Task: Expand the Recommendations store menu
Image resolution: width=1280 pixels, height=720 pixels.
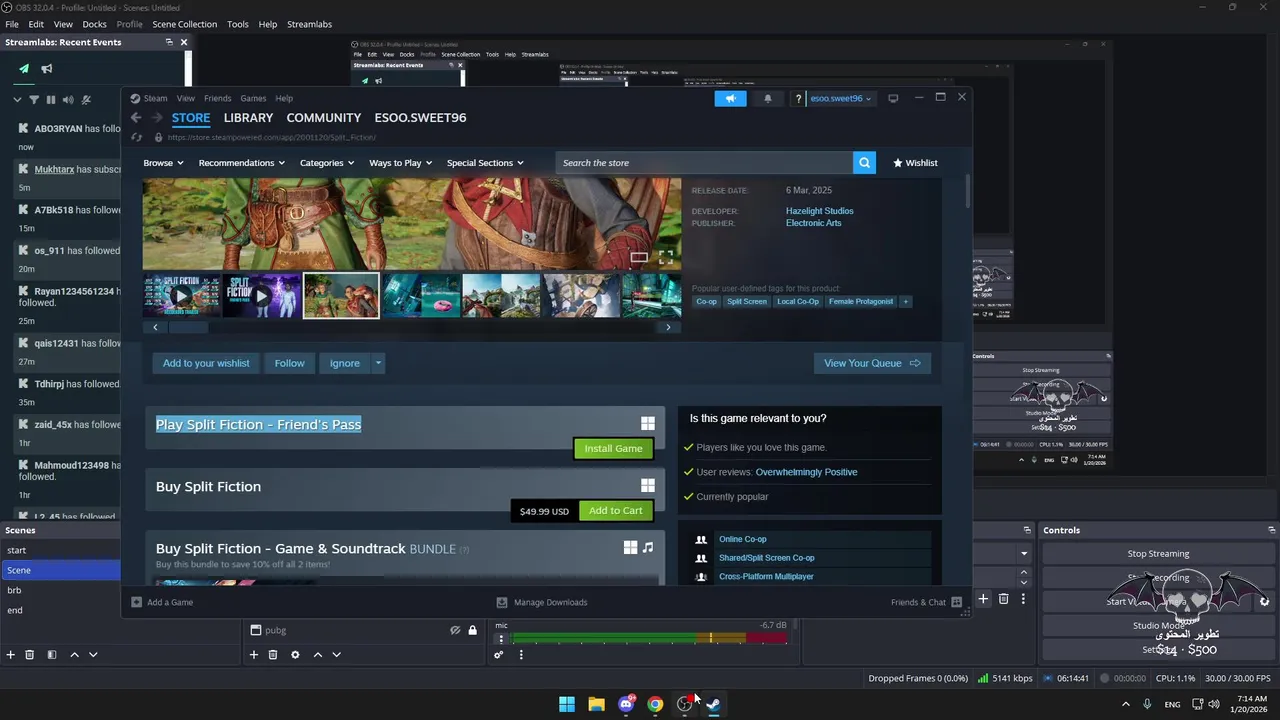Action: click(241, 163)
